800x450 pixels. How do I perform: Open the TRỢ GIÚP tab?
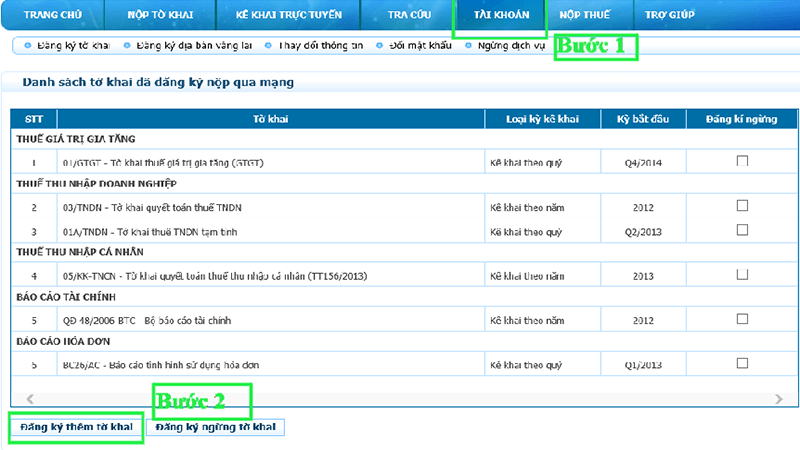tap(671, 16)
